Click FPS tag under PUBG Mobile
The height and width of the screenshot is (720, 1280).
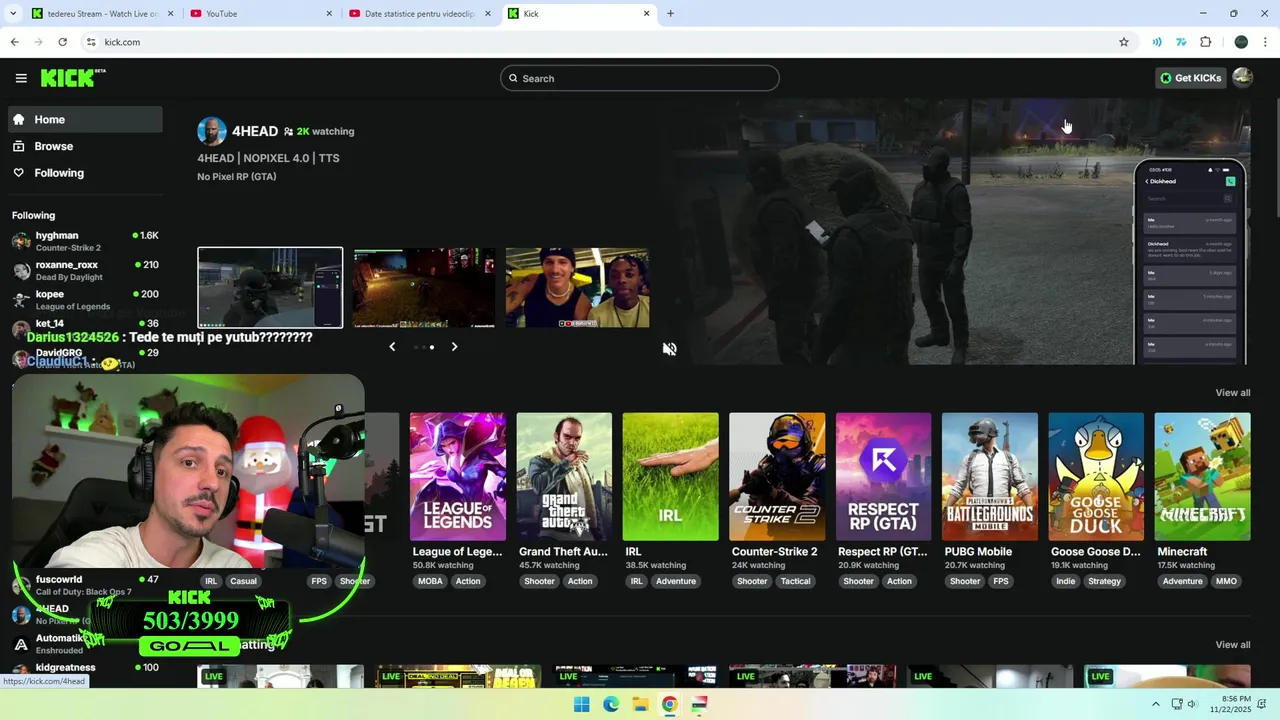pos(1001,581)
